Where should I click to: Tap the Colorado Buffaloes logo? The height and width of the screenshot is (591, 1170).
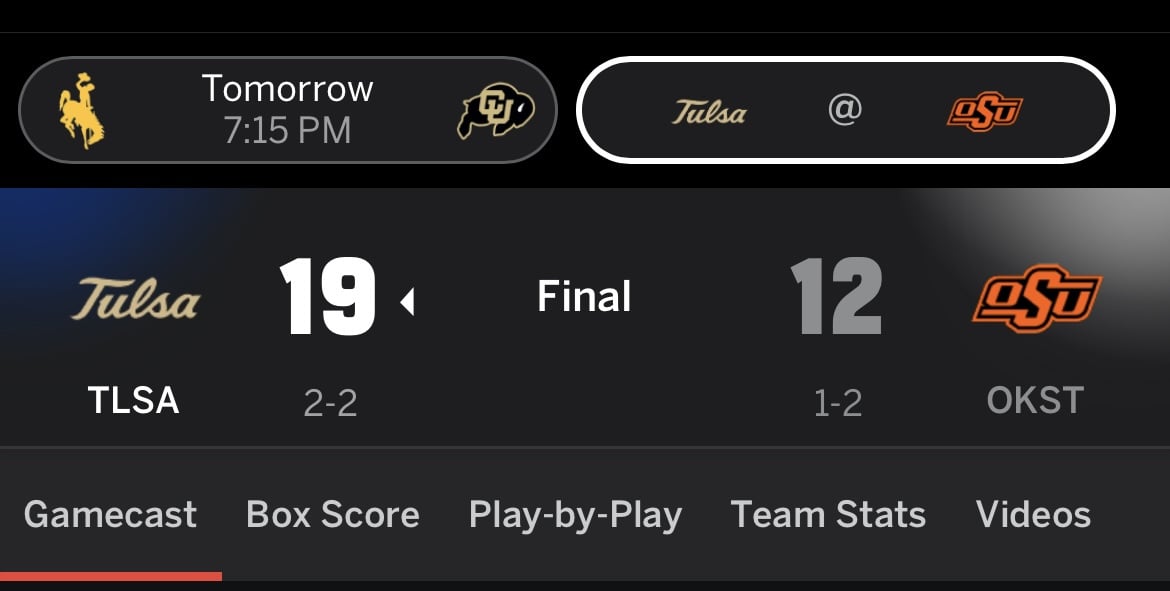[495, 110]
